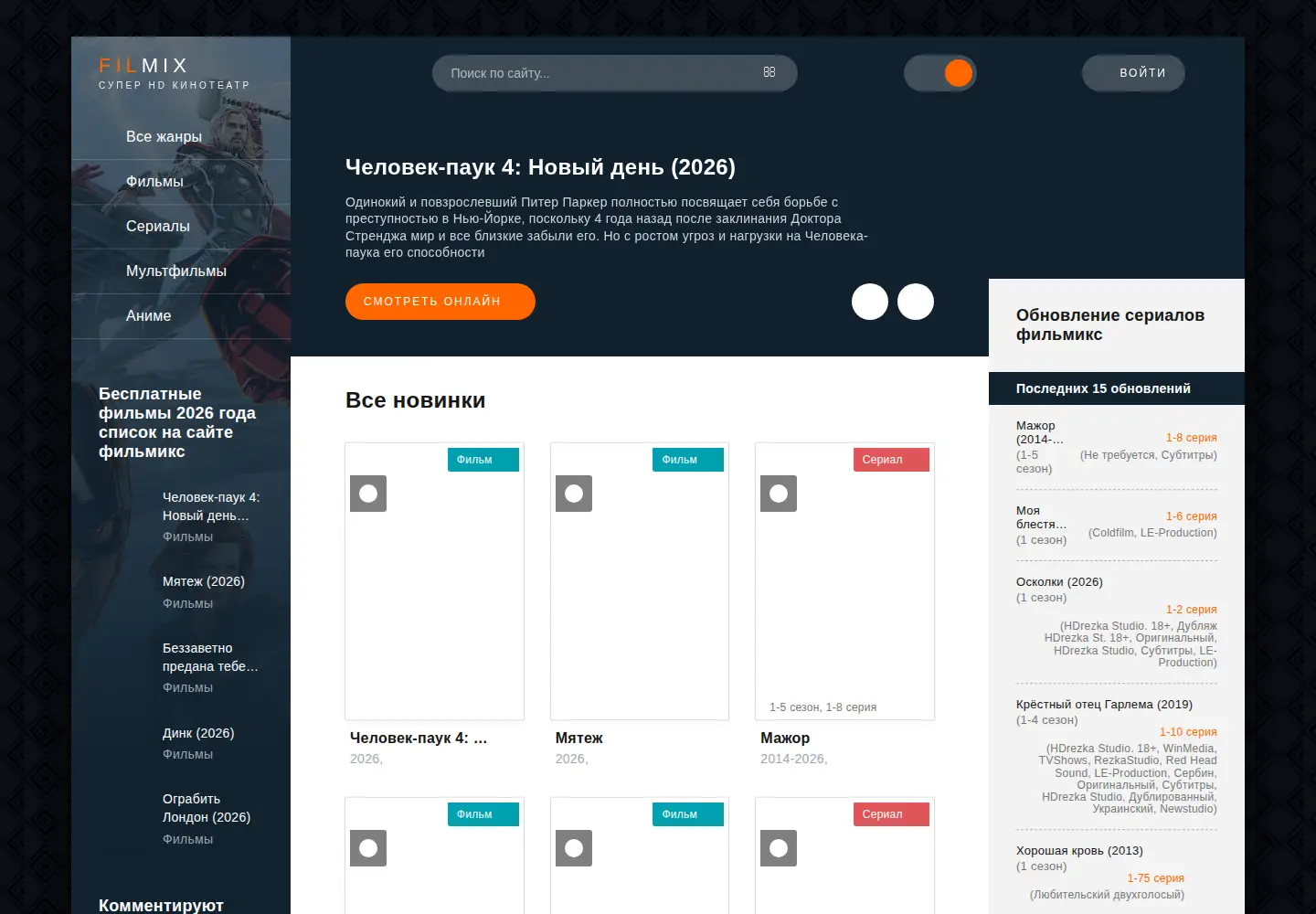
Task: Click the play icon on the Мажор card
Action: pyautogui.click(x=779, y=494)
